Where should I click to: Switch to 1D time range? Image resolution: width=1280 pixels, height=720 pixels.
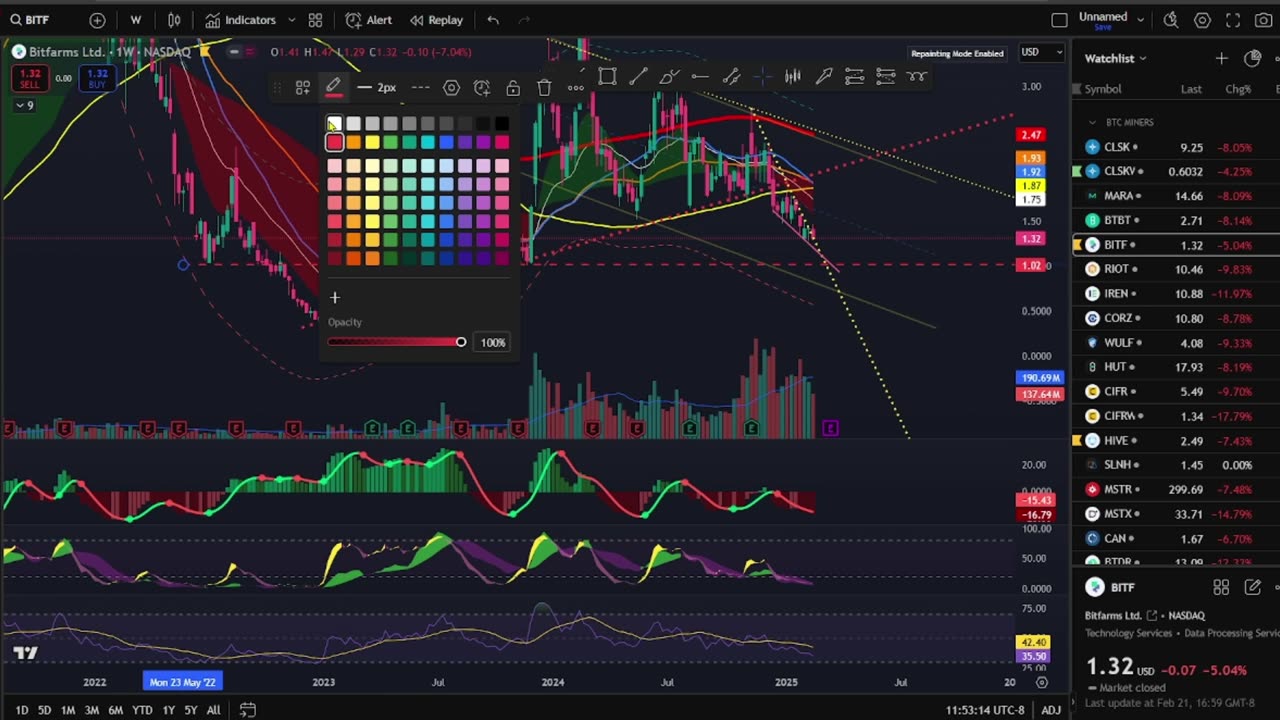pyautogui.click(x=21, y=710)
